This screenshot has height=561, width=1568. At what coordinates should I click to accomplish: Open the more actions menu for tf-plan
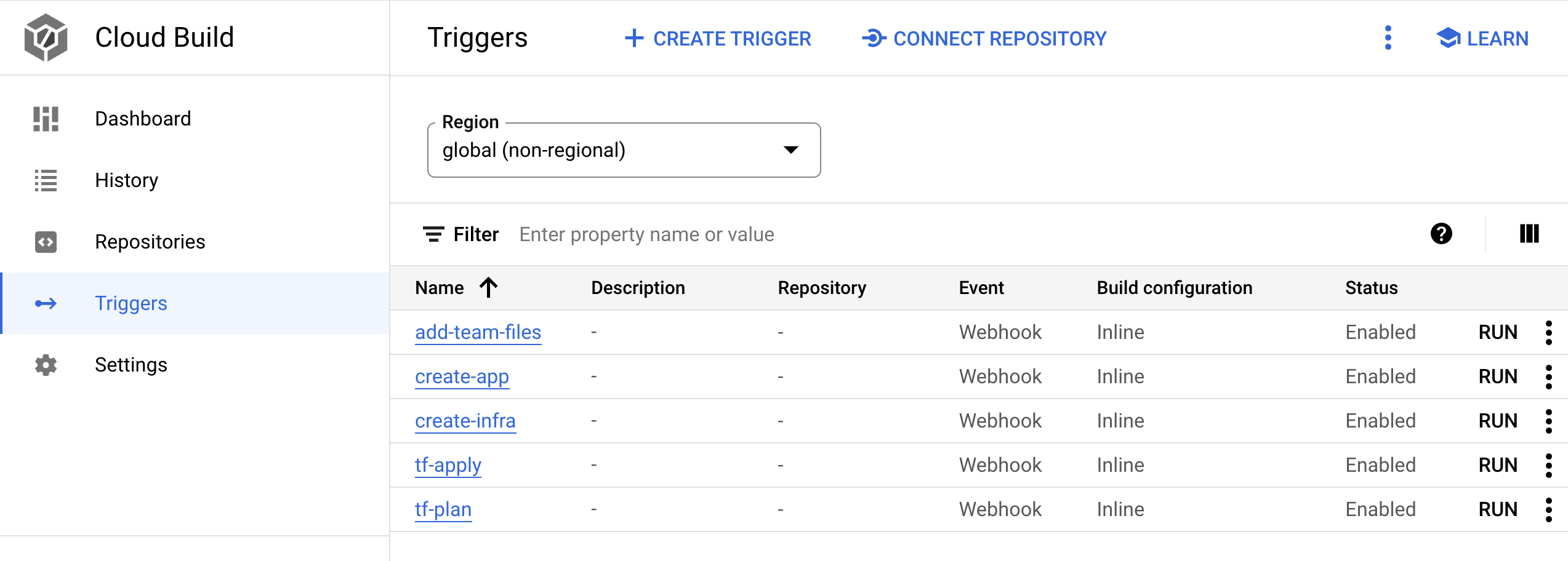point(1548,509)
